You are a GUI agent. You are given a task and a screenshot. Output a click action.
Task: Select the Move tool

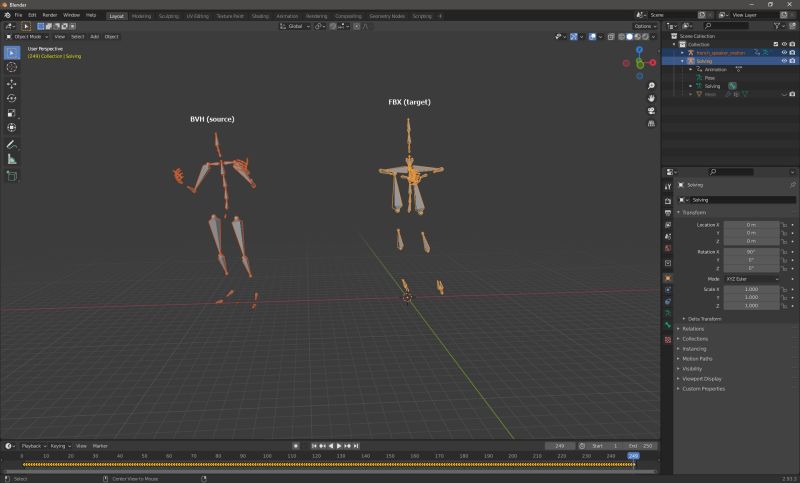(12, 84)
